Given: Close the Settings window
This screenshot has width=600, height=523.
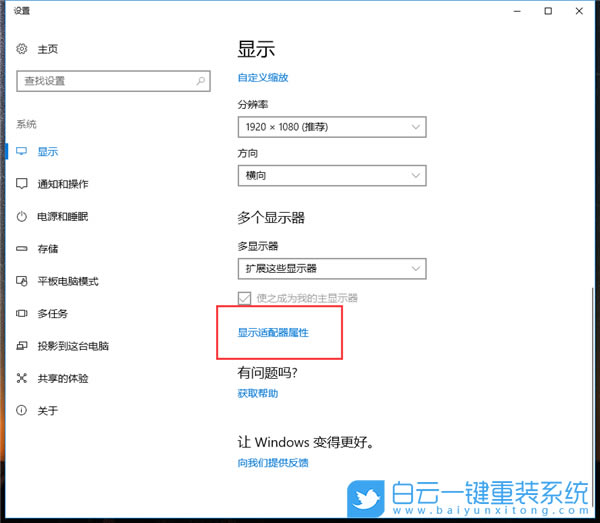Looking at the screenshot, I should (579, 11).
